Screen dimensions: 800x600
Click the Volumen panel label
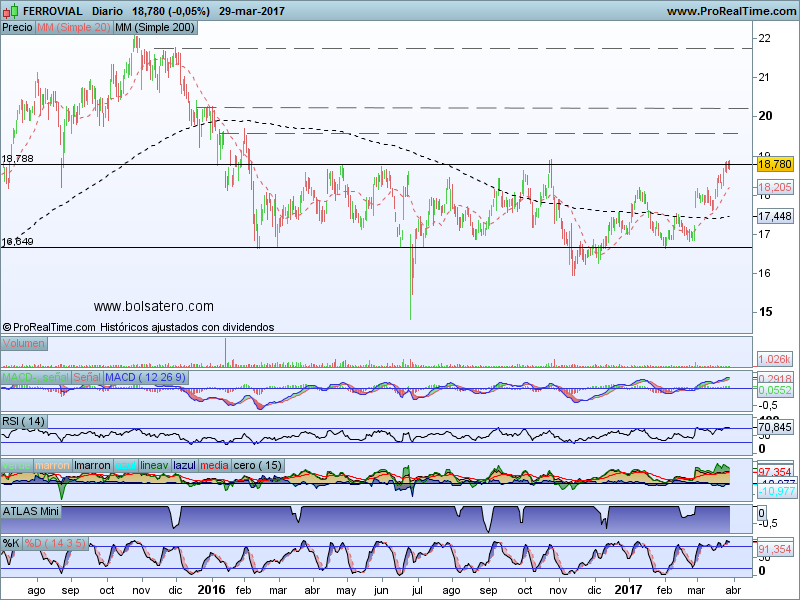[24, 343]
